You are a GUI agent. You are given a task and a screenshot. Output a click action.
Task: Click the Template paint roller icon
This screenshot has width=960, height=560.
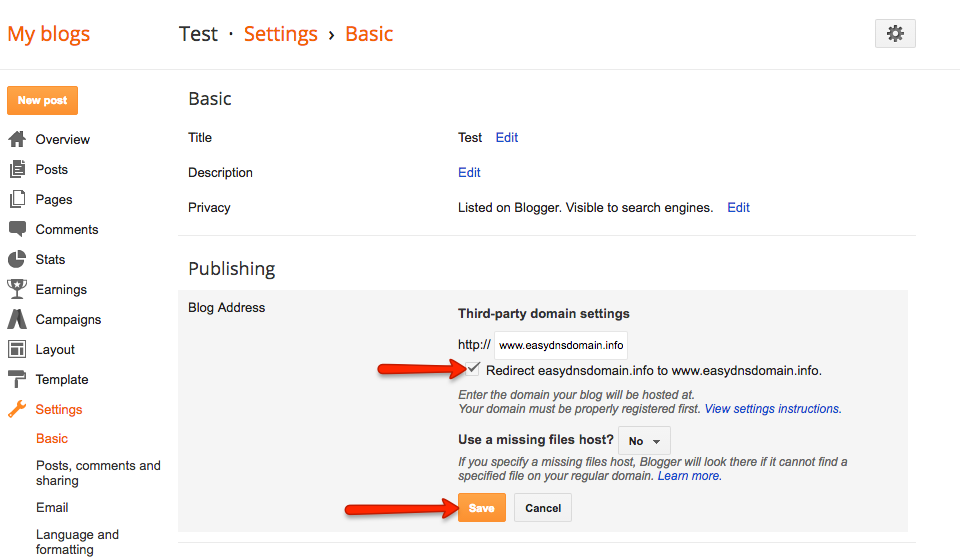pos(17,379)
